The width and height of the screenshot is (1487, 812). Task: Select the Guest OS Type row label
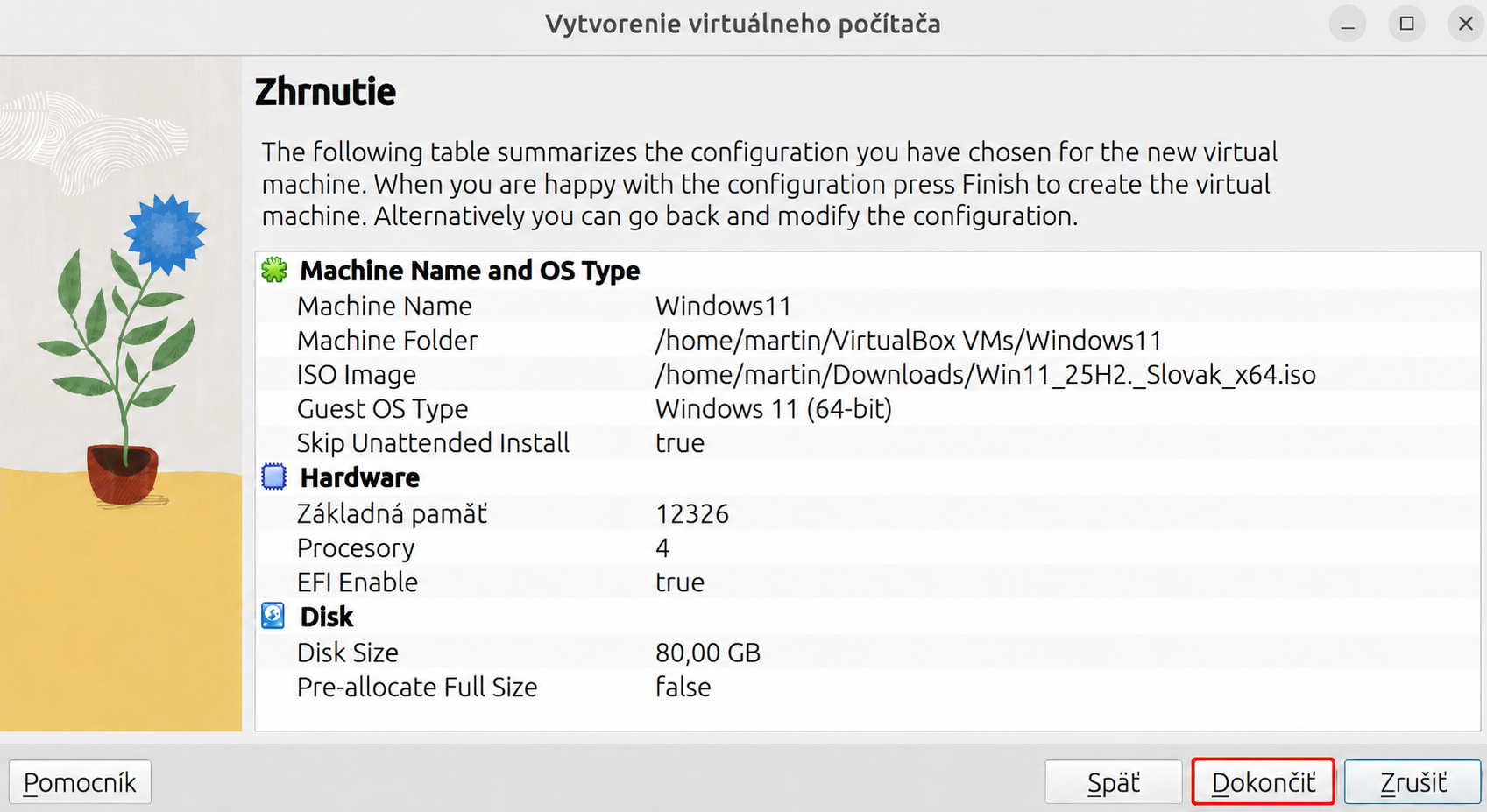pyautogui.click(x=383, y=409)
